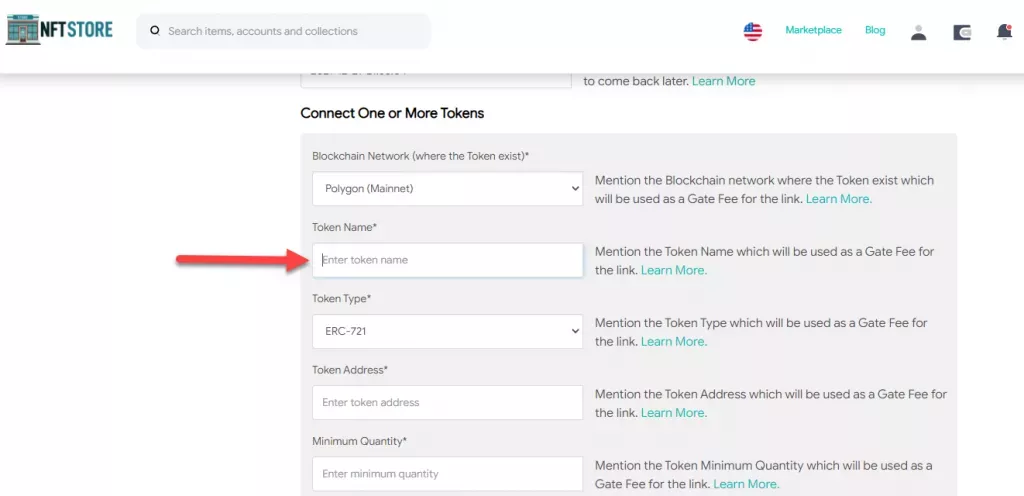Click the NFT Store logo
This screenshot has width=1024, height=496.
tap(59, 30)
